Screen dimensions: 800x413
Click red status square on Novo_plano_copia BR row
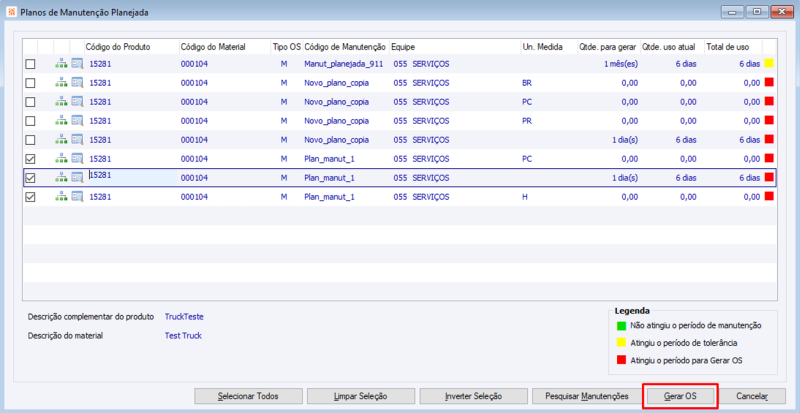[769, 82]
